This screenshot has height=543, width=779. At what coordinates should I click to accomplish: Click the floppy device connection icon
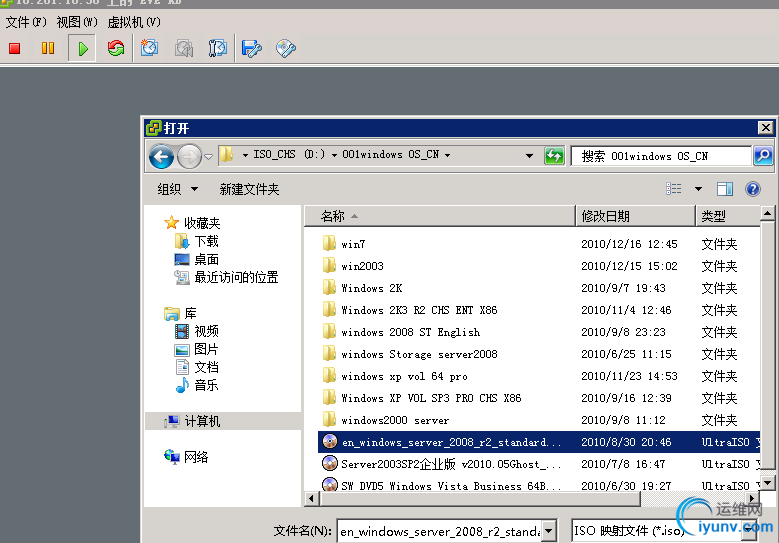pos(251,48)
